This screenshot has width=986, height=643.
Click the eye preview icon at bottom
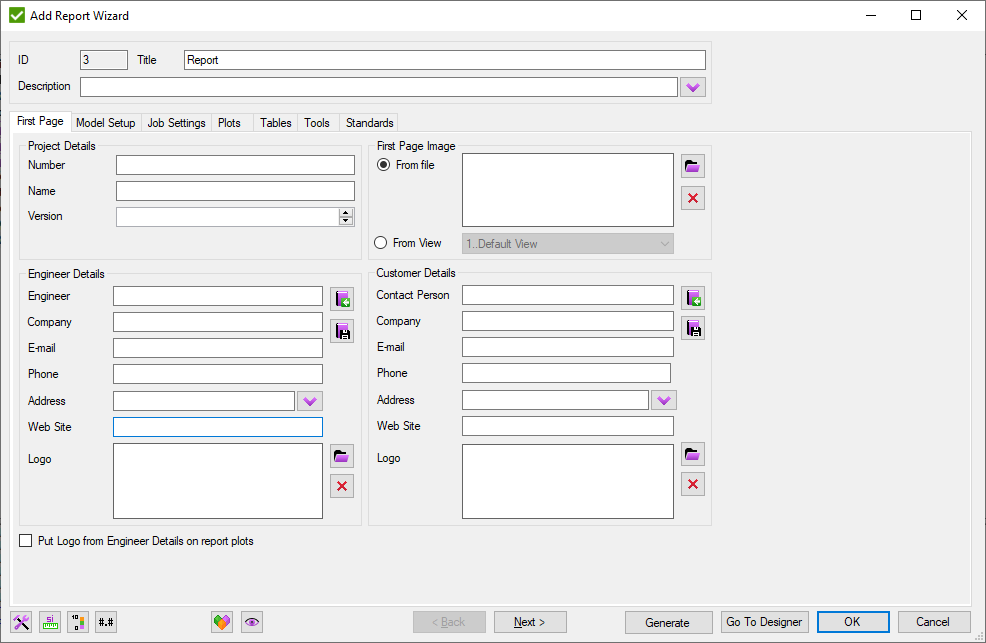coord(251,622)
